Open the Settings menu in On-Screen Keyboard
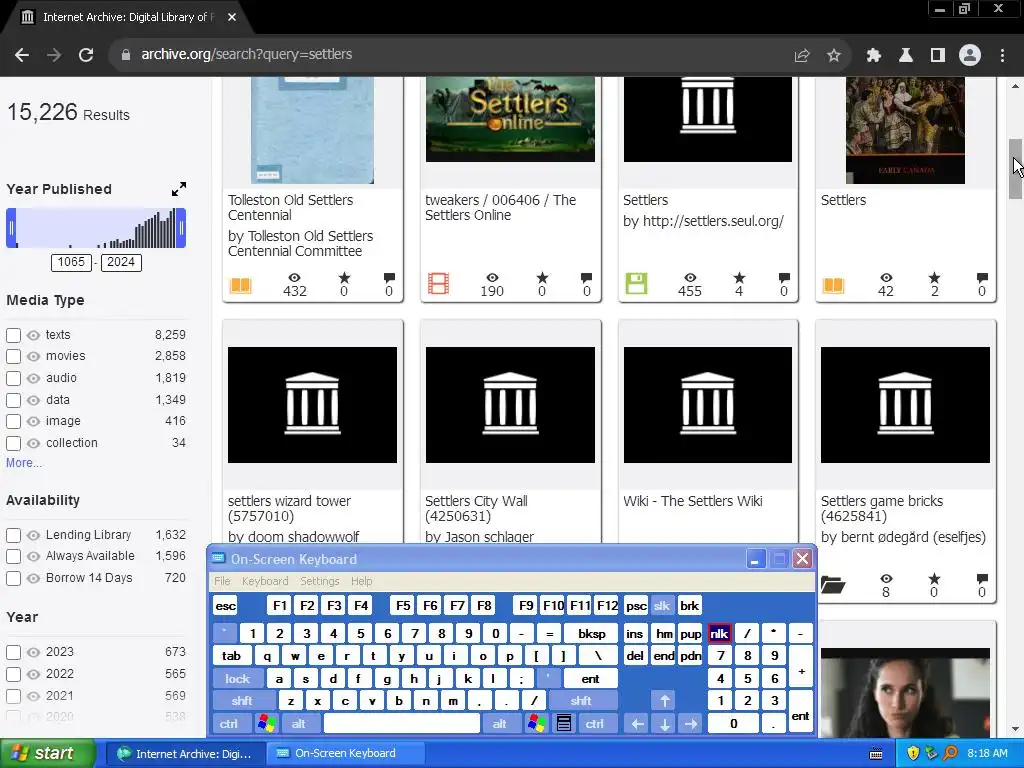The height and width of the screenshot is (768, 1024). (x=319, y=581)
